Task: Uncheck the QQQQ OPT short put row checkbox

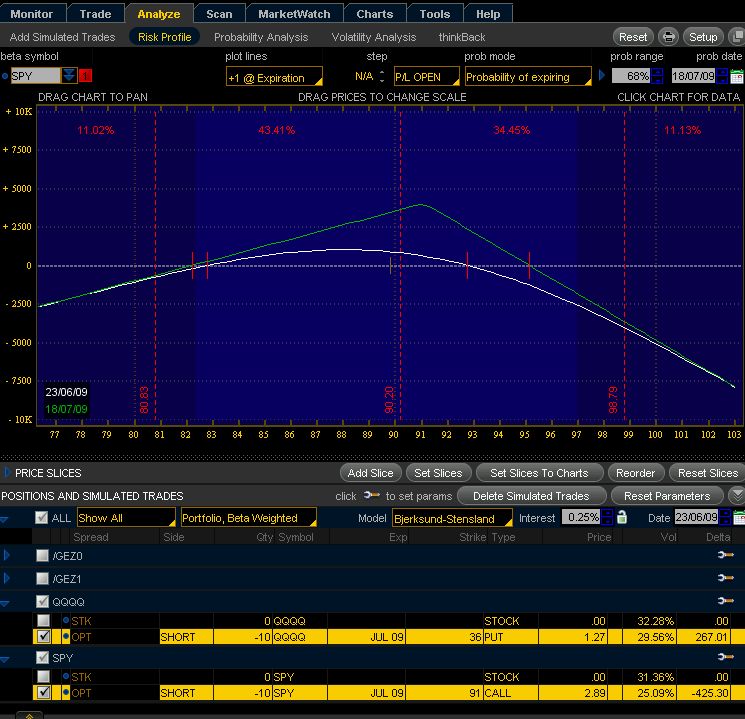Action: [x=42, y=636]
